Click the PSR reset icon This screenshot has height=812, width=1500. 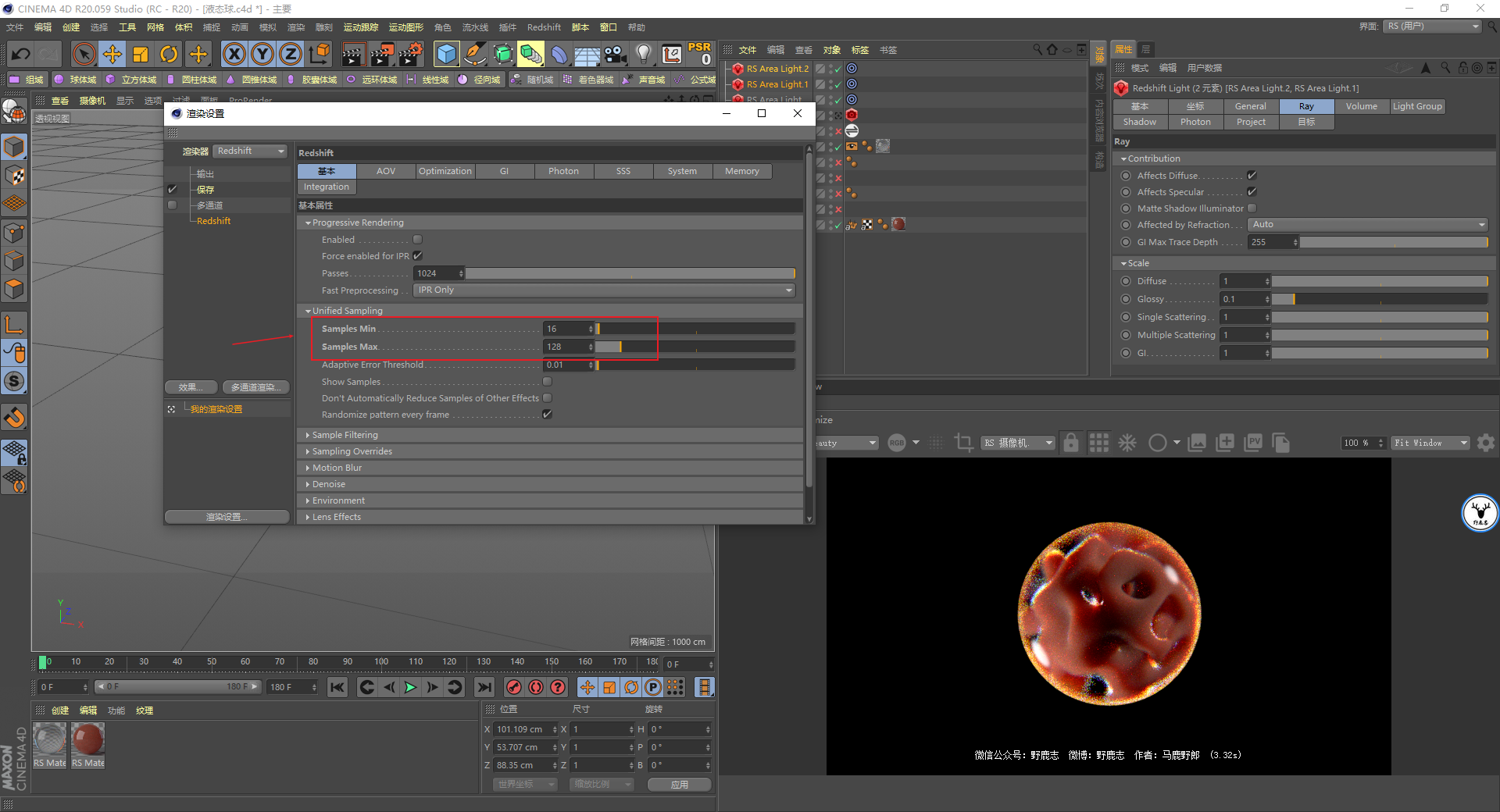point(700,54)
